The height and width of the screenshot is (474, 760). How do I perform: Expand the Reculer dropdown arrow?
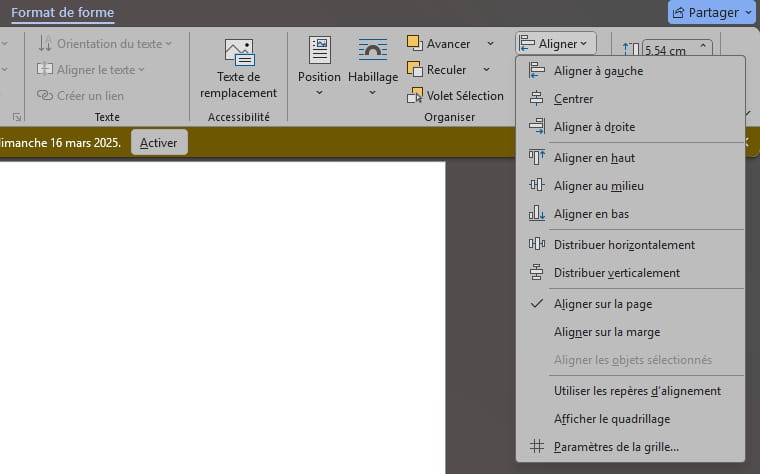click(x=486, y=70)
